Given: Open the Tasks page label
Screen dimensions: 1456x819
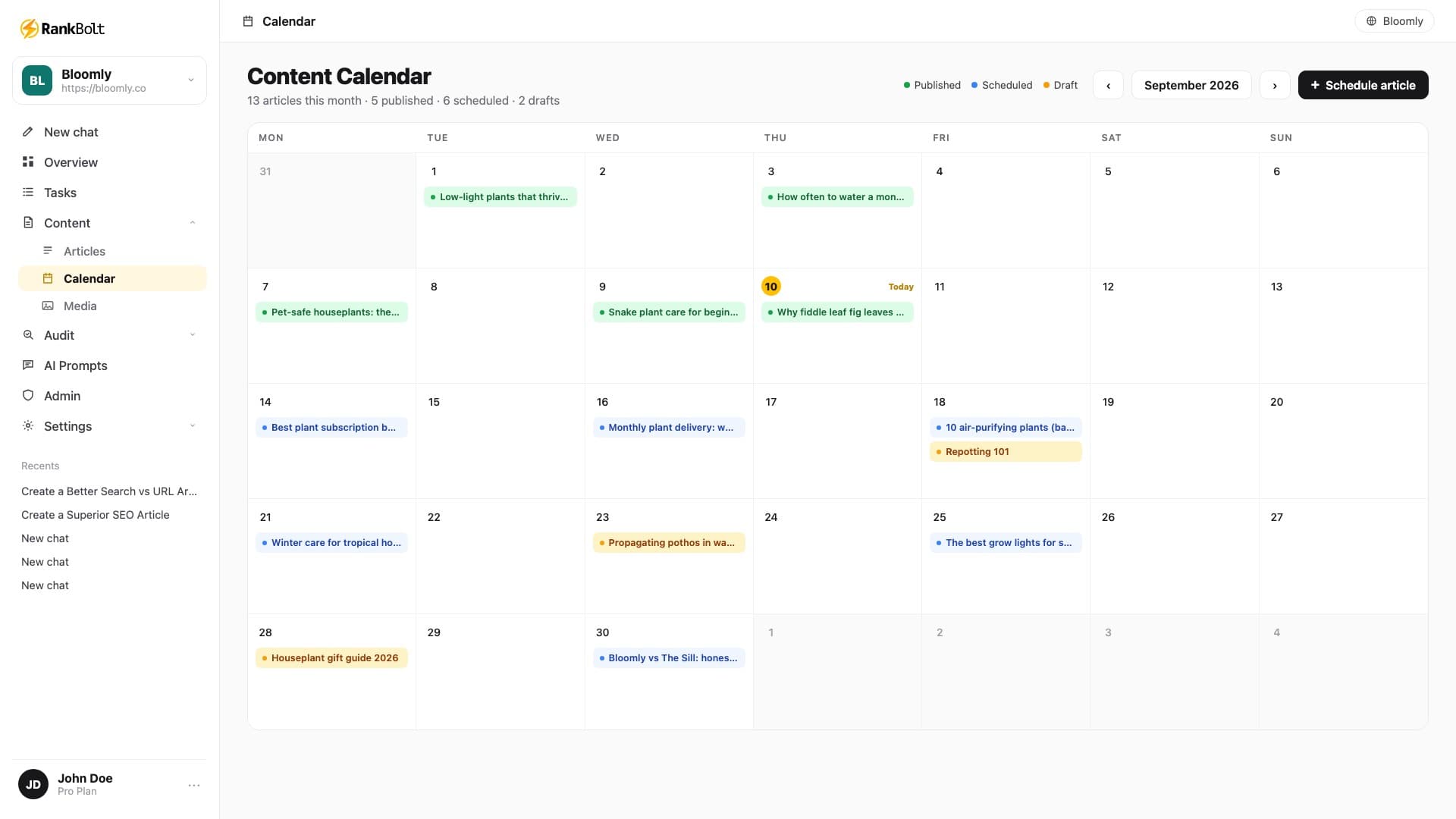Looking at the screenshot, I should 60,193.
